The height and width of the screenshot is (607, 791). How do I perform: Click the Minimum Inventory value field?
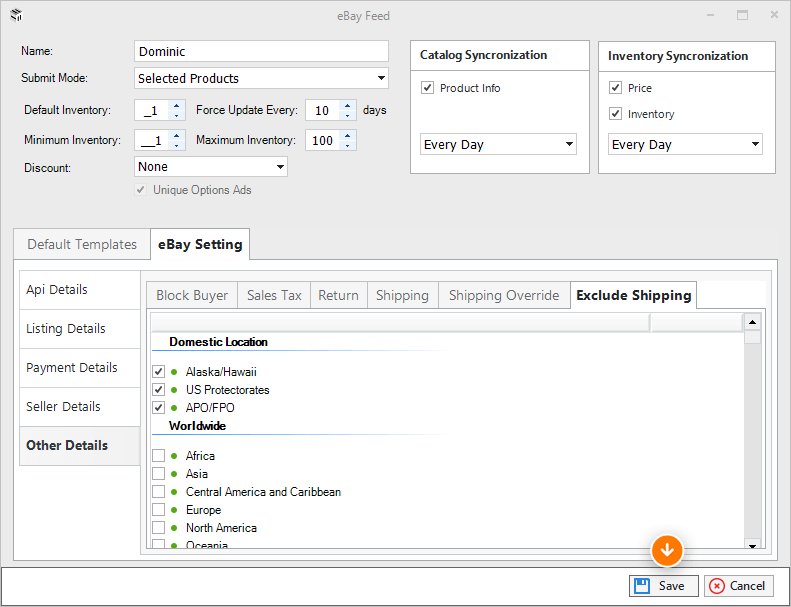(152, 140)
